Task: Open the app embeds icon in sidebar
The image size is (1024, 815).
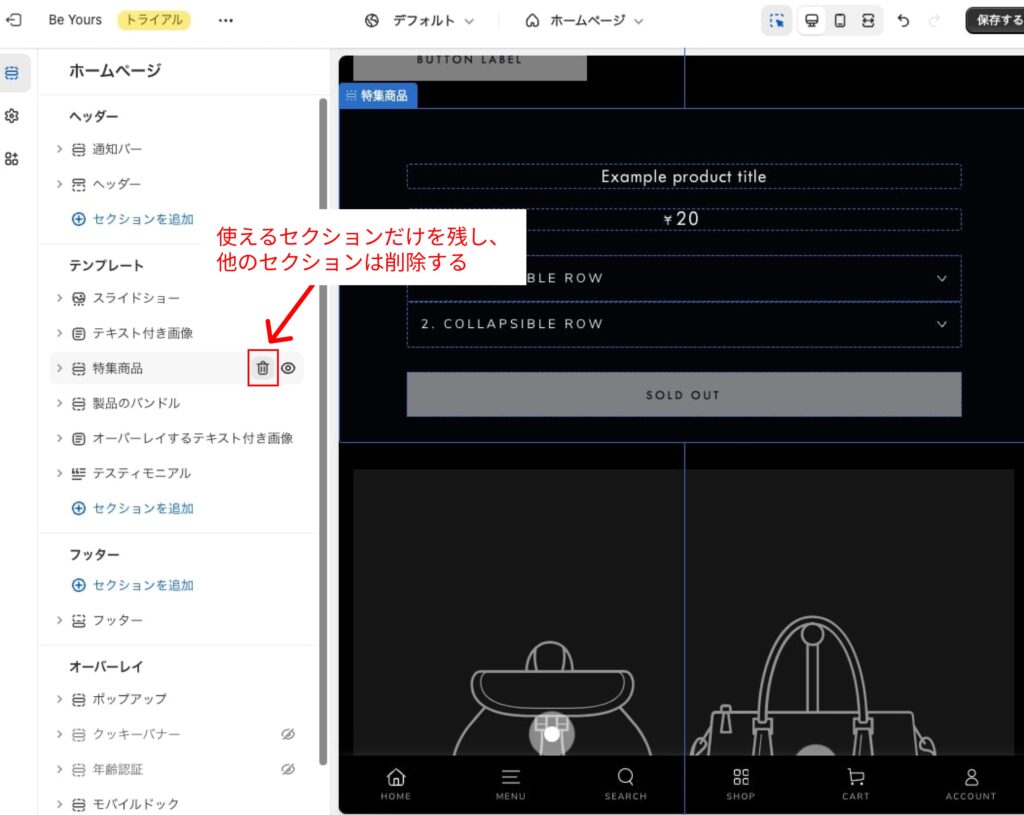Action: 12,158
